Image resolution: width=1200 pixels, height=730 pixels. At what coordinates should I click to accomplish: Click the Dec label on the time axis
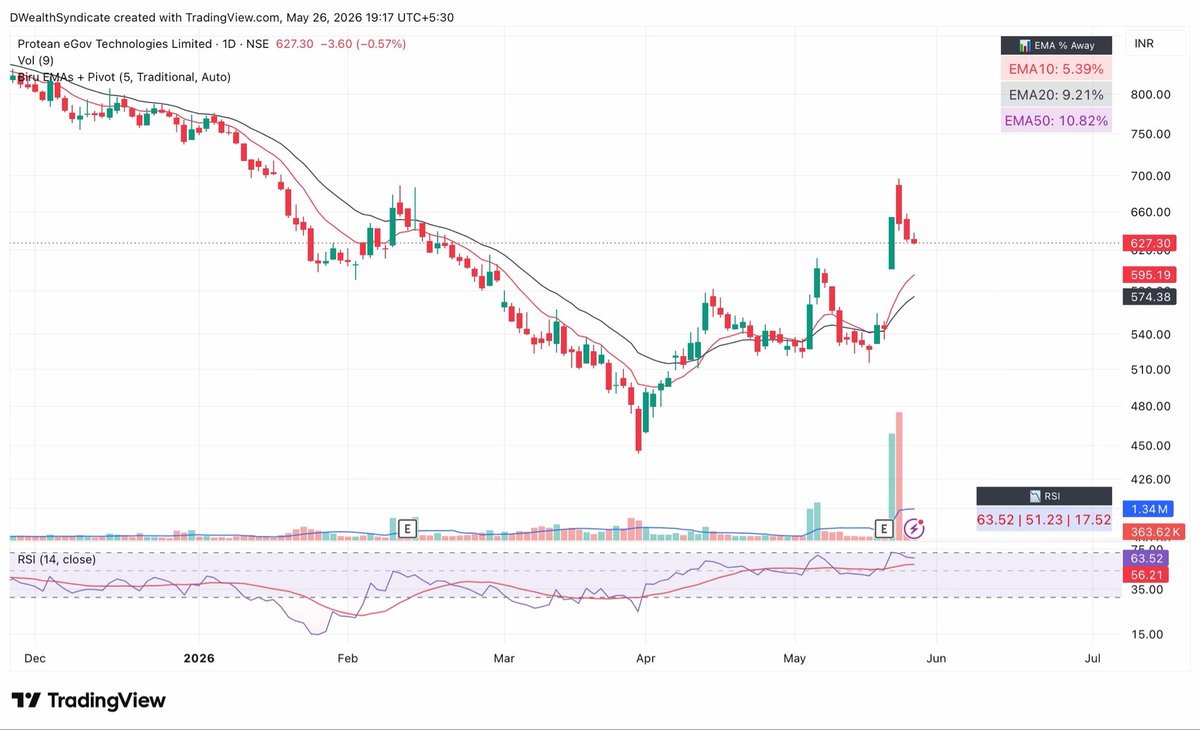click(33, 658)
